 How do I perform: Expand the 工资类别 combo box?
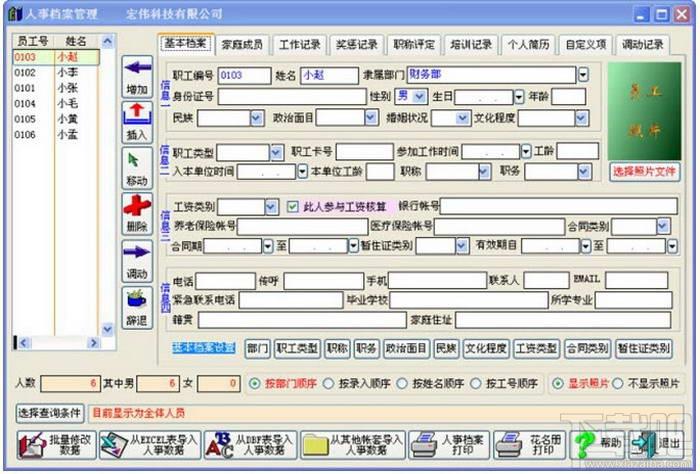click(x=270, y=207)
